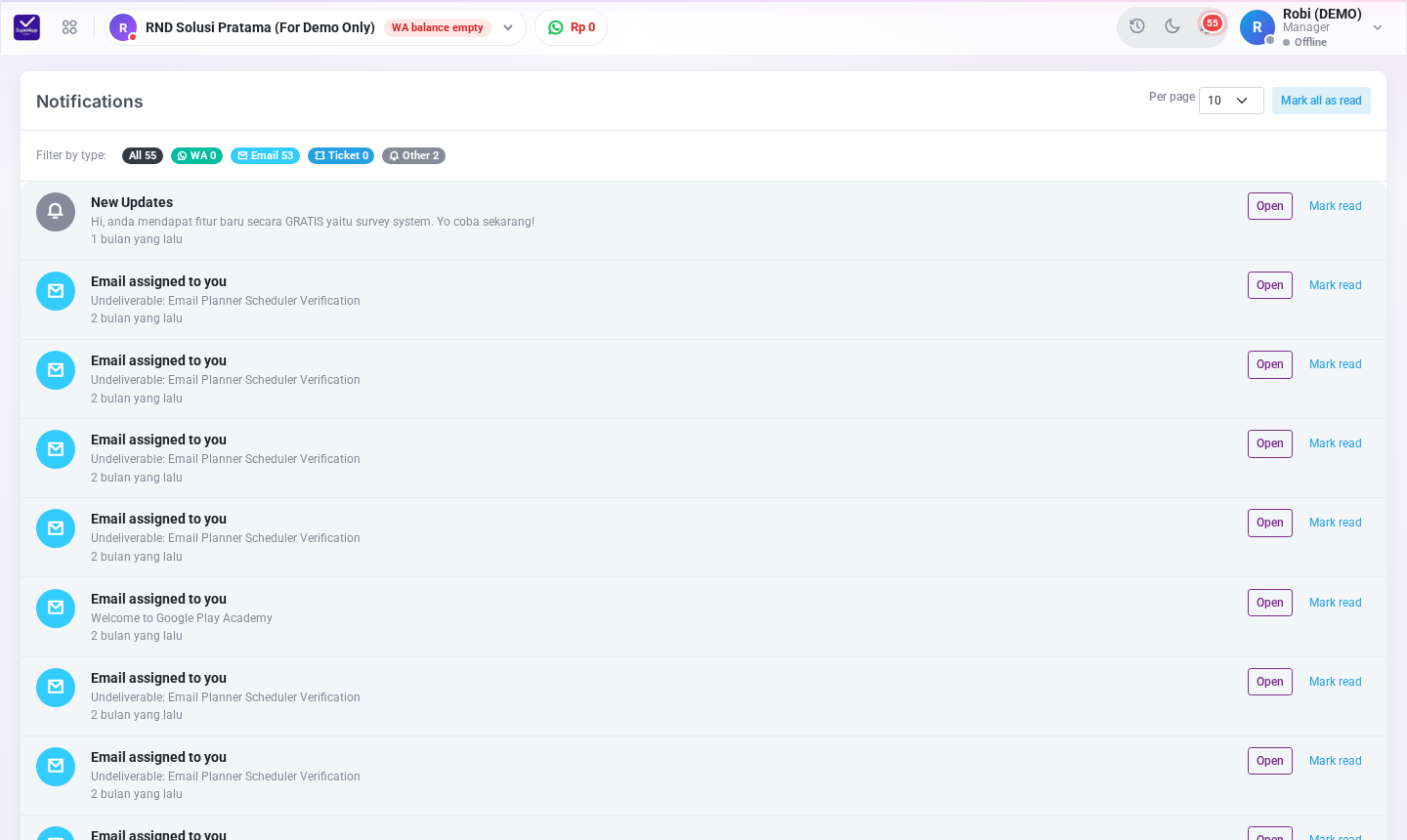
Task: Click the New Updates title text
Action: point(132,202)
